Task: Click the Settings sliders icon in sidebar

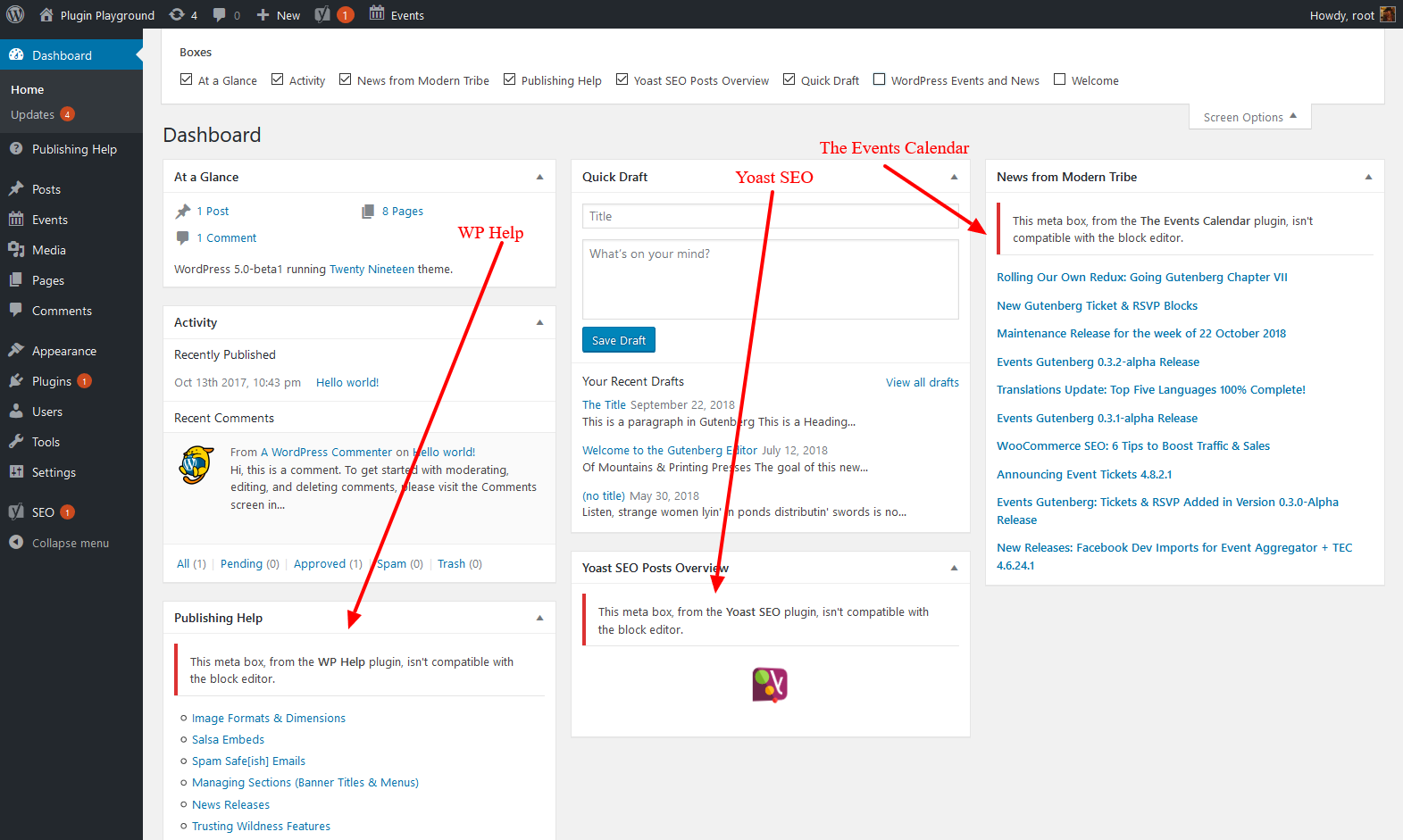Action: coord(16,471)
